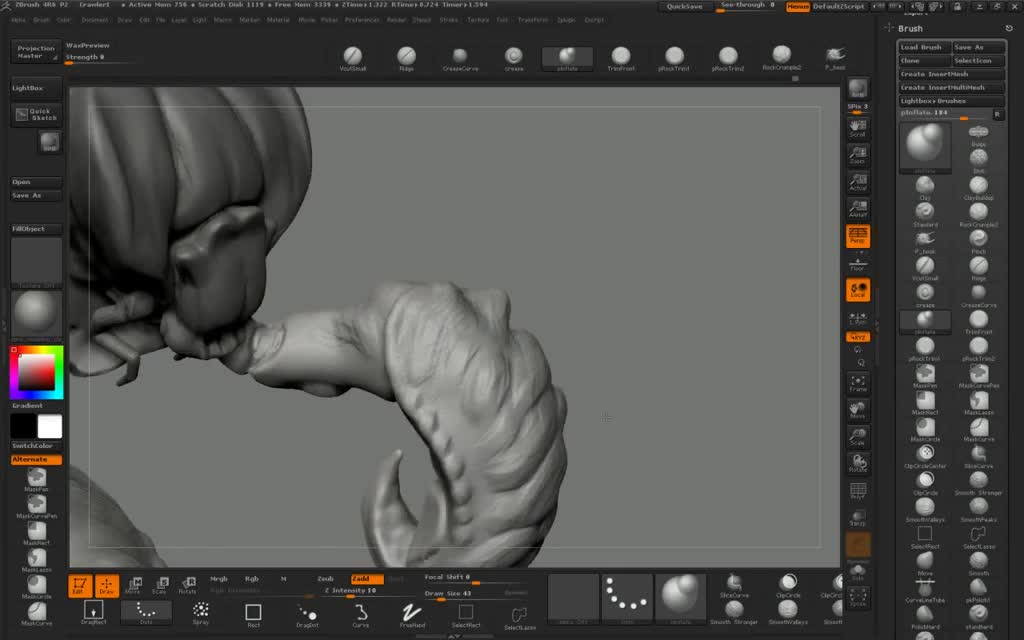Pick CreaseCurve brush from the top shelf

pyautogui.click(x=460, y=58)
